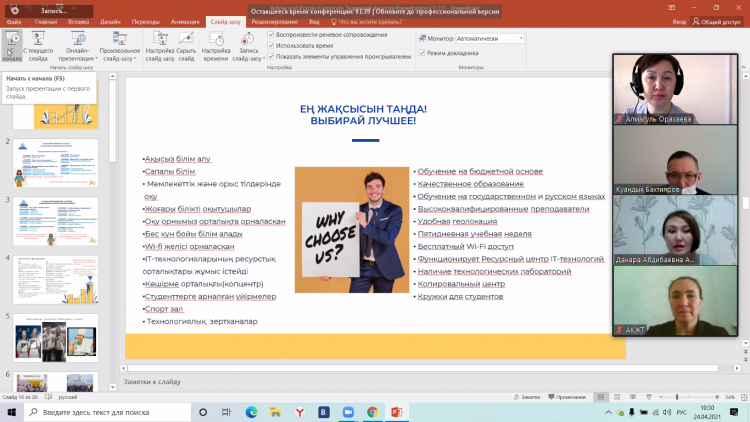Image resolution: width=750 pixels, height=422 pixels.
Task: Toggle the play narrations checkbox
Action: click(x=272, y=35)
